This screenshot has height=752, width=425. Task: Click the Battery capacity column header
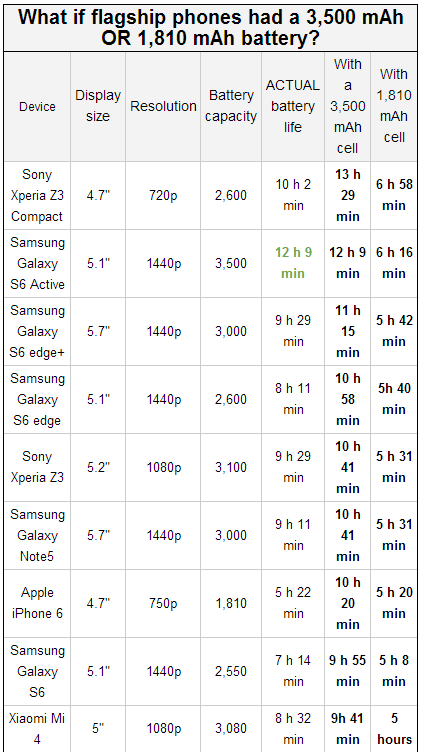point(231,106)
